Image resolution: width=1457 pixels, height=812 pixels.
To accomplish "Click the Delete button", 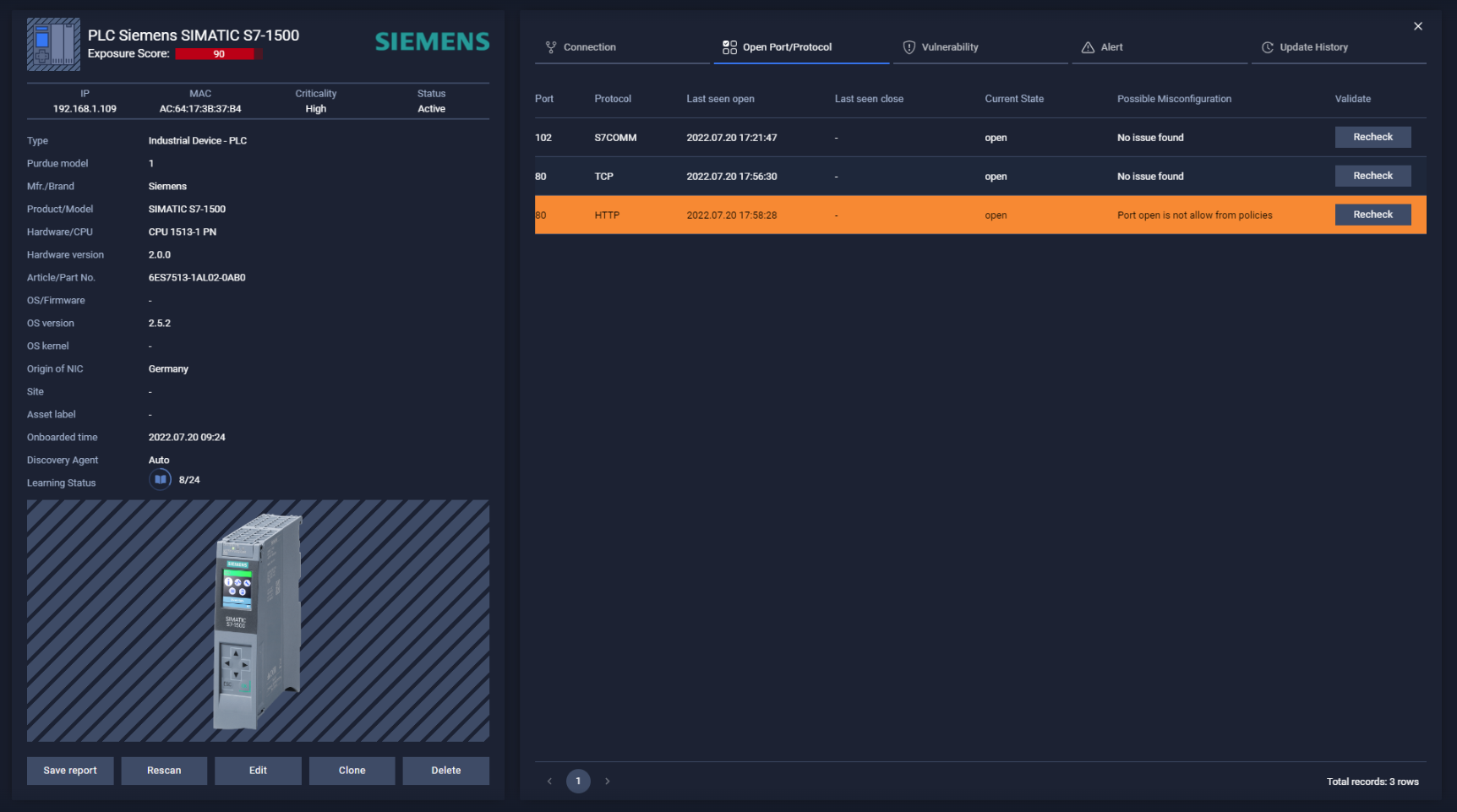I will [445, 771].
